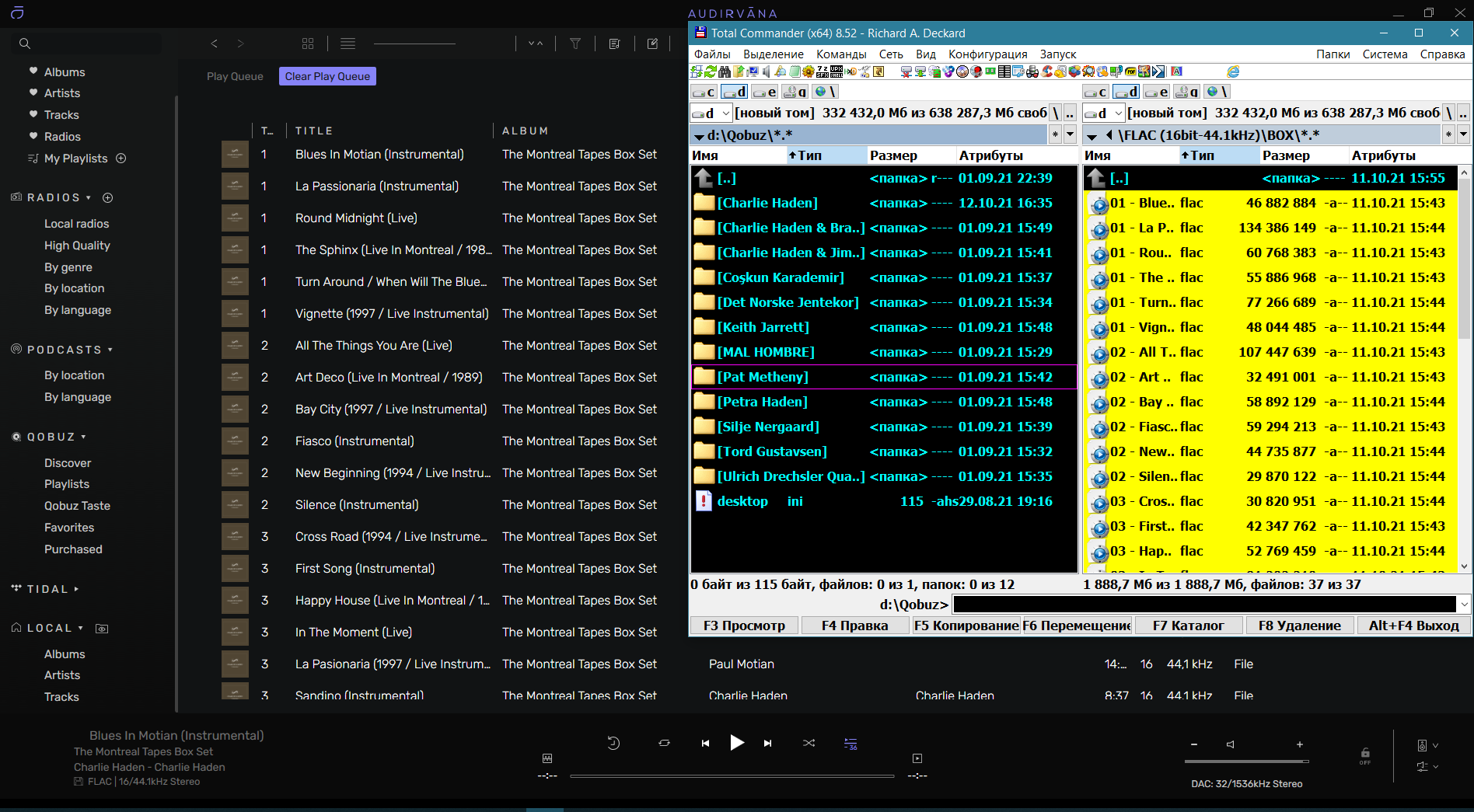Viewport: 1474px width, 812px height.
Task: Toggle the waveform display icon
Action: pyautogui.click(x=547, y=758)
